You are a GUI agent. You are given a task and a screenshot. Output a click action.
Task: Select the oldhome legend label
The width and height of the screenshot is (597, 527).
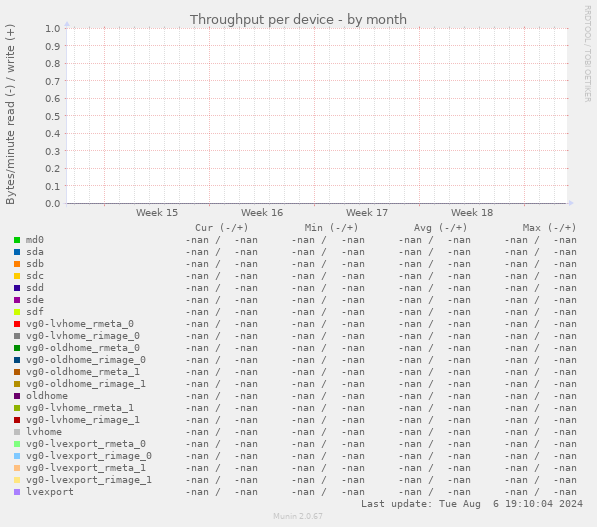[x=47, y=396]
